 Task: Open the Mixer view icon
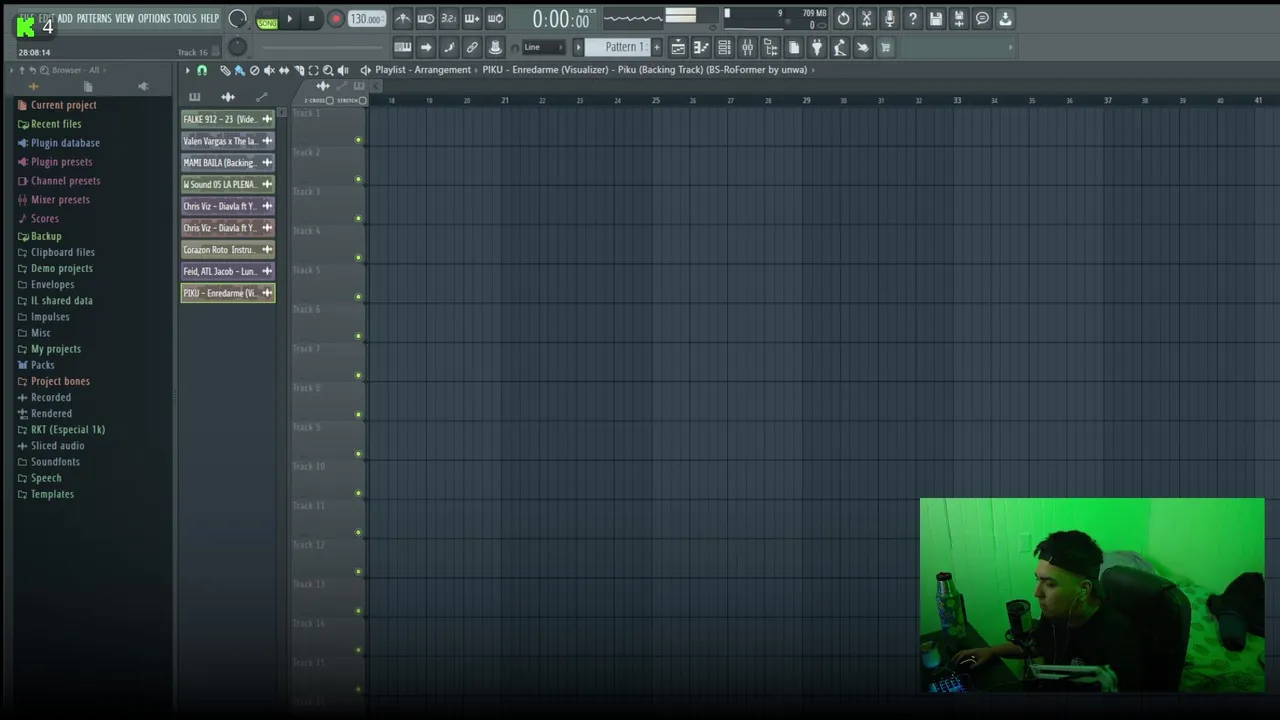(x=747, y=47)
